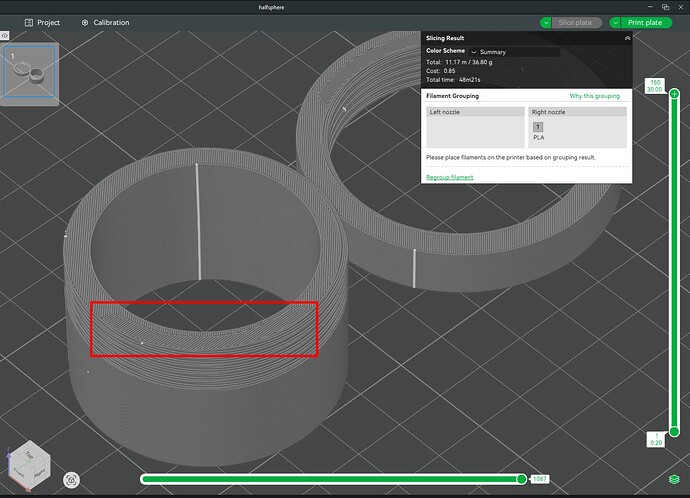690x498 pixels.
Task: Click the horizontal move slider handle
Action: click(521, 479)
